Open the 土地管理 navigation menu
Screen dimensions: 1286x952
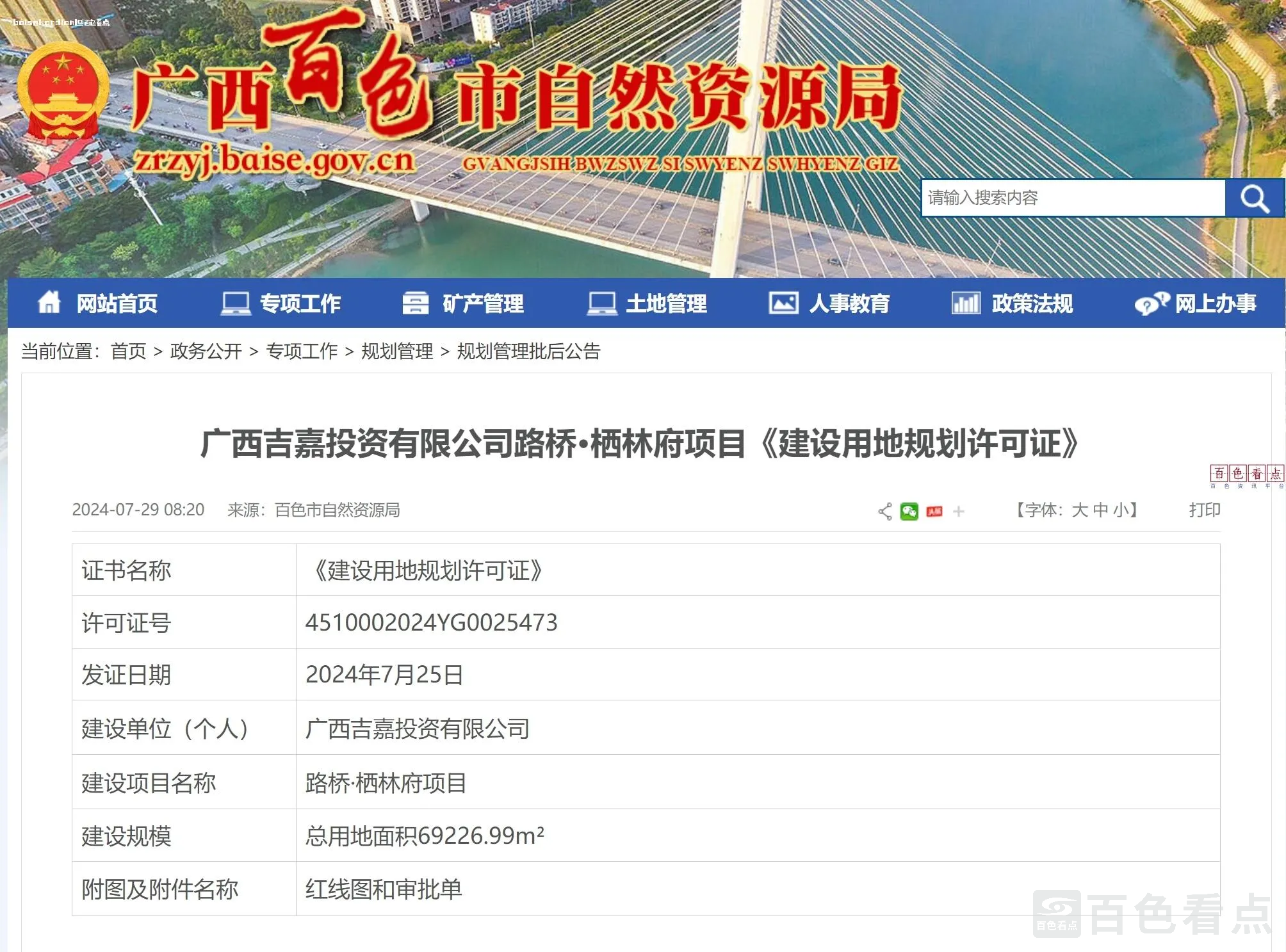point(666,303)
